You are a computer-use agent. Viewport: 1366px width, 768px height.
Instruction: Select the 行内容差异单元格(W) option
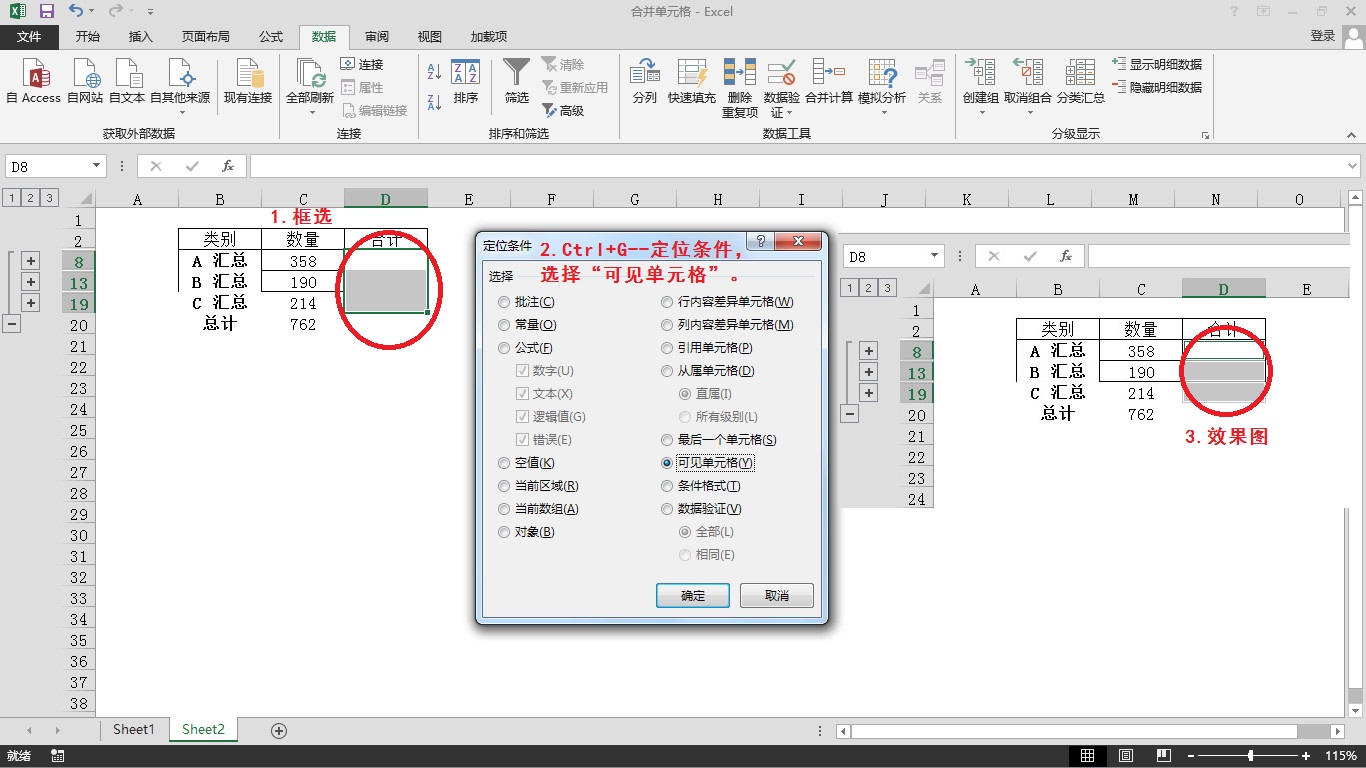(x=727, y=302)
